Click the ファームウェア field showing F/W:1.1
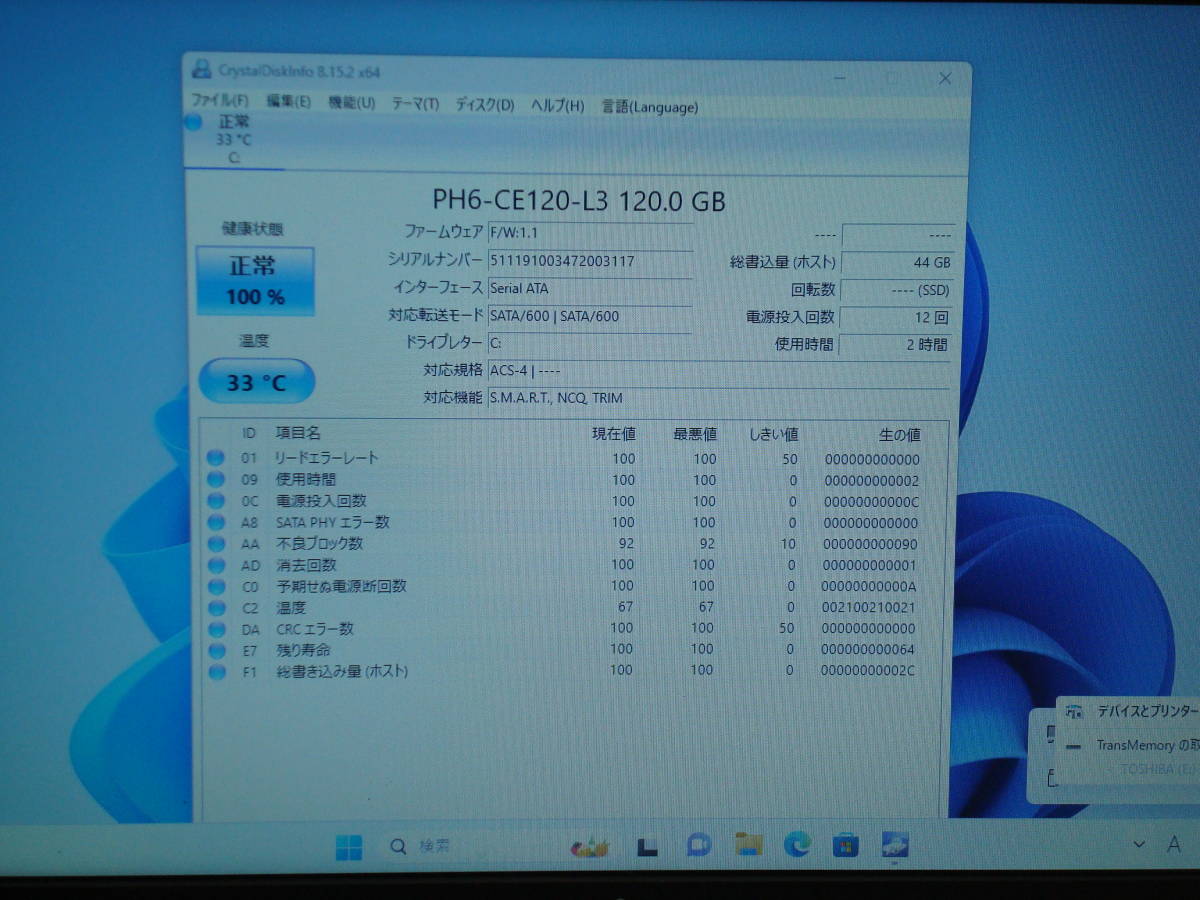 [590, 233]
